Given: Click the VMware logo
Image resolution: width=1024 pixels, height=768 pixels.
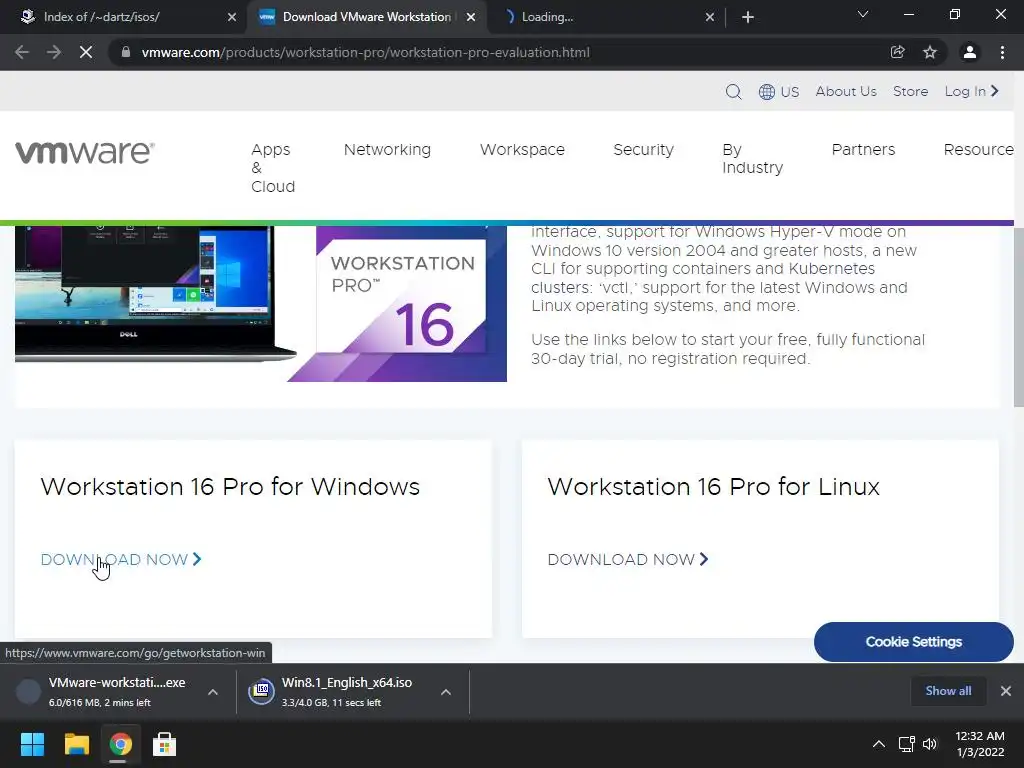Looking at the screenshot, I should coord(85,152).
